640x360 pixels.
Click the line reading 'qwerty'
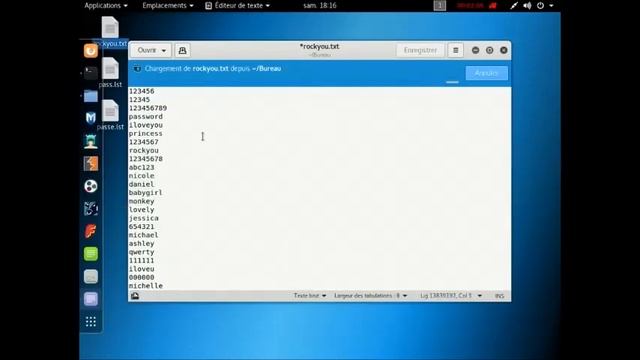coord(142,252)
